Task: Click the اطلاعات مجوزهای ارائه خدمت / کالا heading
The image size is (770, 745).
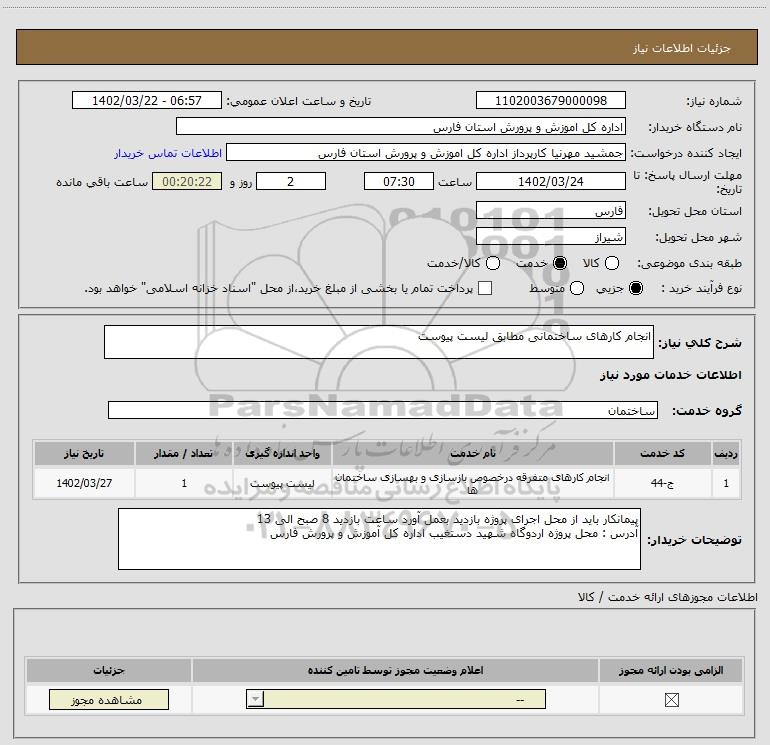Action: (667, 597)
